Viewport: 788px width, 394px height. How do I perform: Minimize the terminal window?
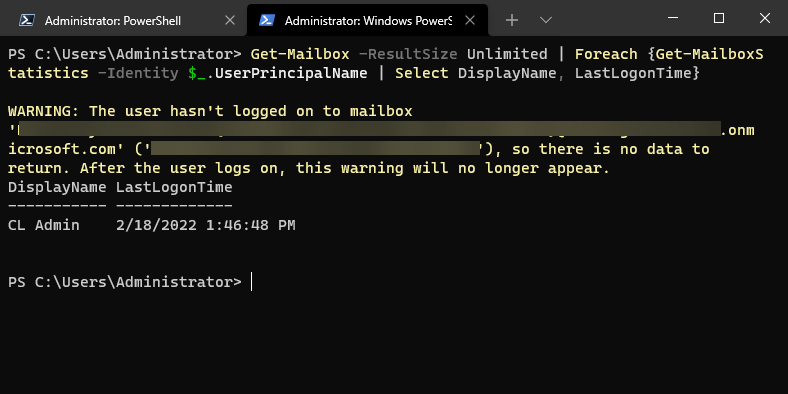click(673, 18)
